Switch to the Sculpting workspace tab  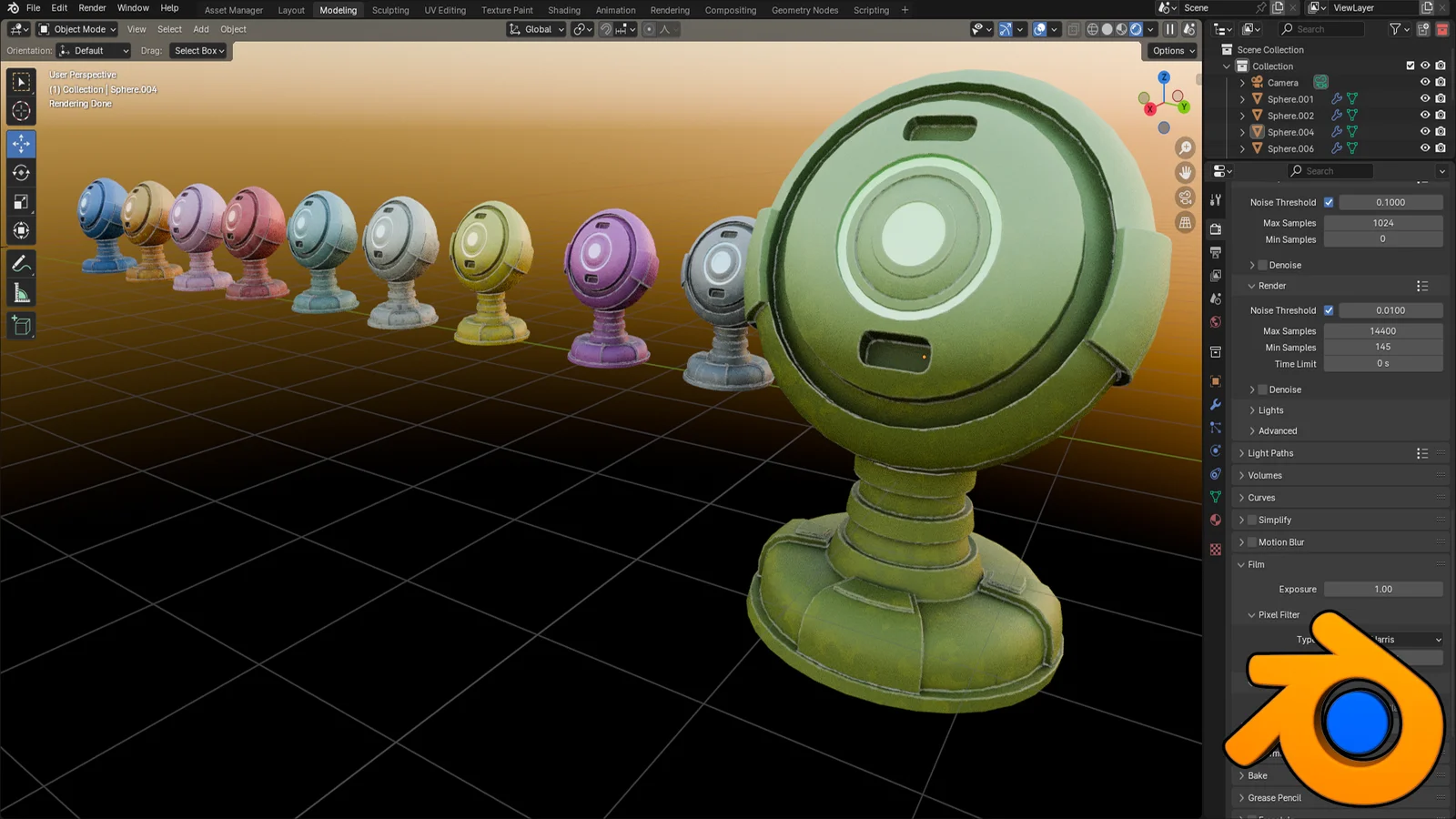tap(390, 10)
